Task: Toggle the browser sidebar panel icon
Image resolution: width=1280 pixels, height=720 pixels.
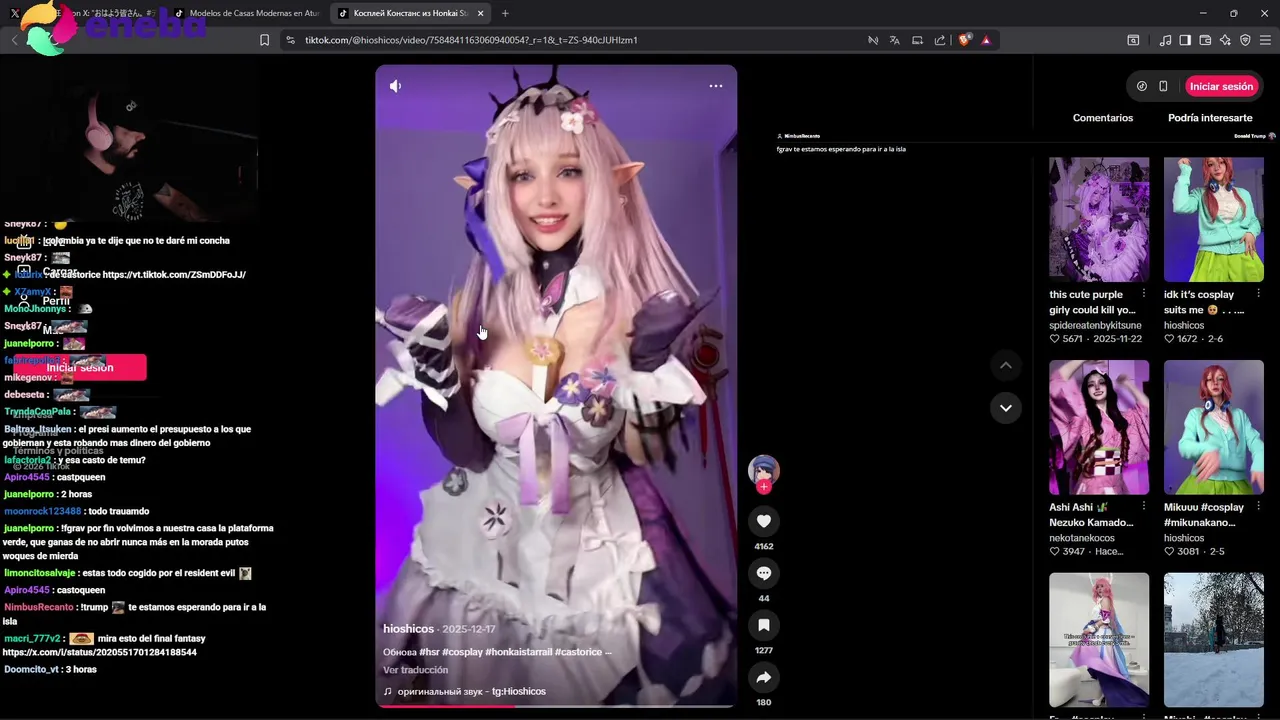Action: click(x=1185, y=40)
